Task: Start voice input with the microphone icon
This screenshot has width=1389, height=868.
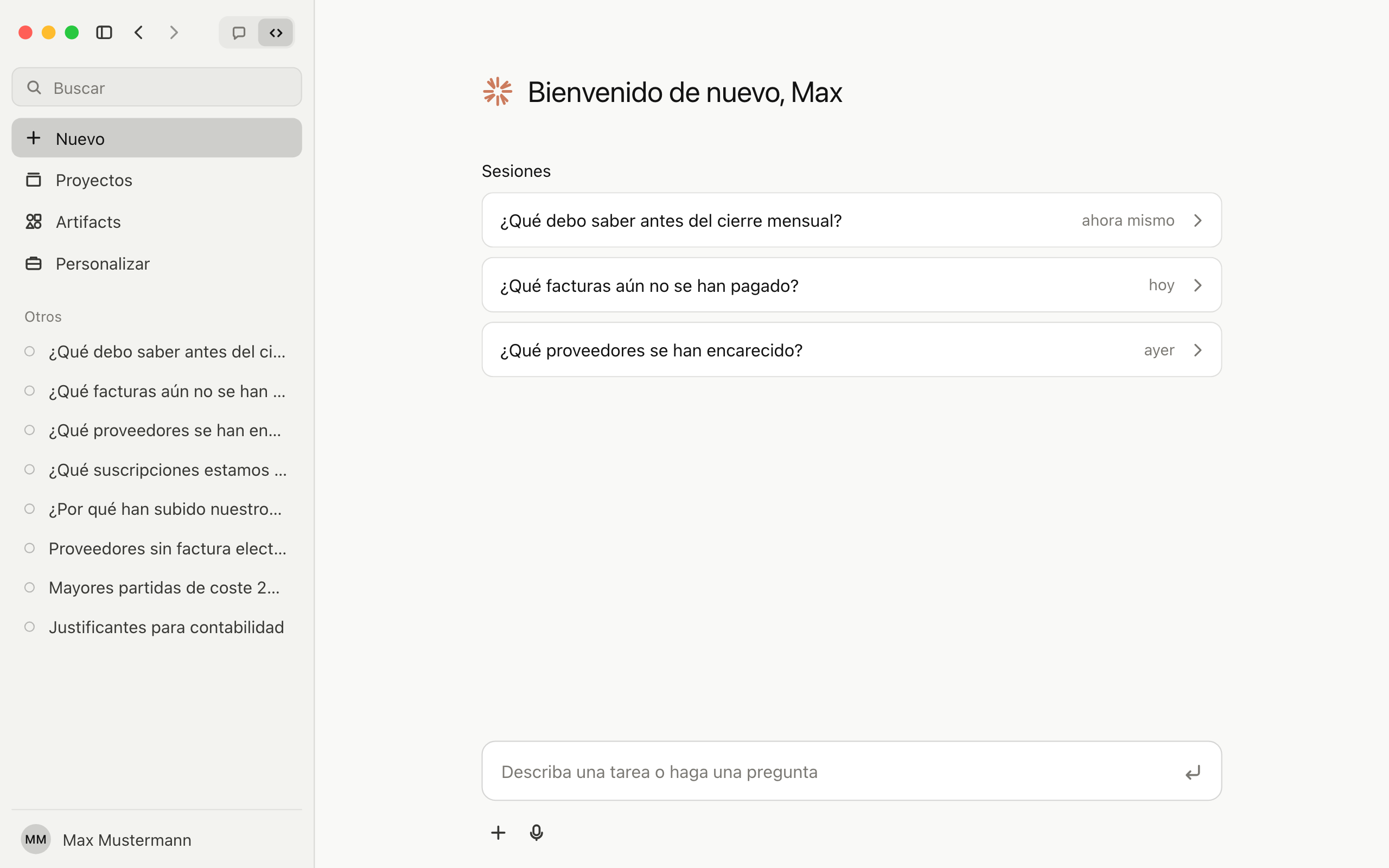Action: 536,832
